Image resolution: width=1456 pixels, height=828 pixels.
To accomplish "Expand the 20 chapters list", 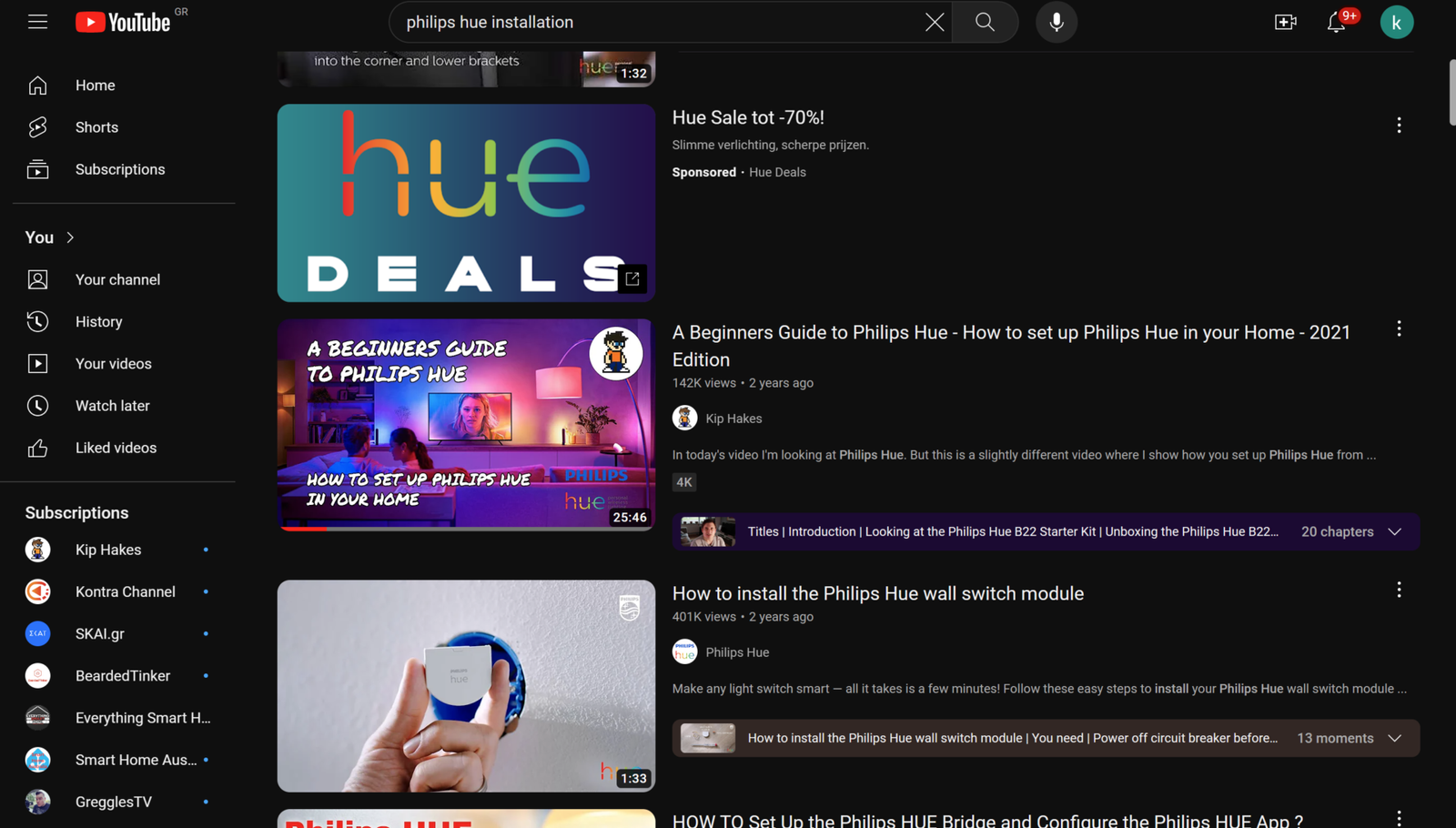I will tap(1394, 531).
